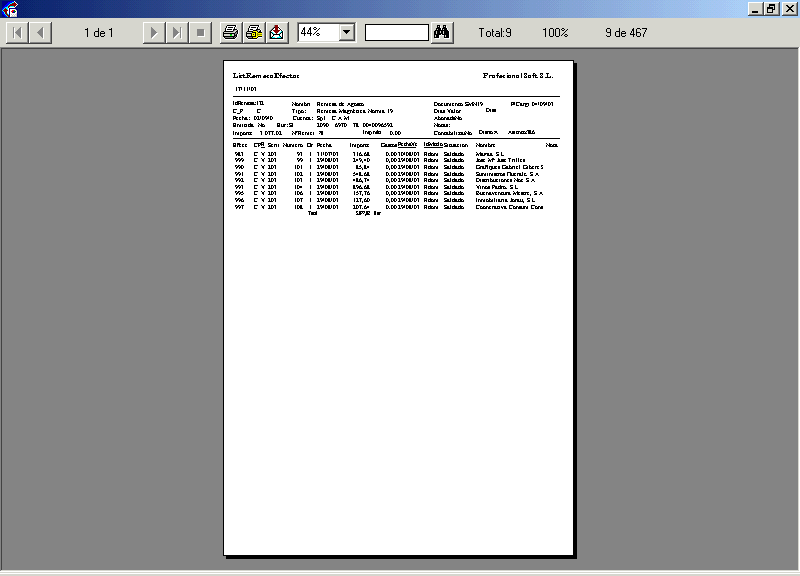Export the report using the export icon

coord(276,33)
